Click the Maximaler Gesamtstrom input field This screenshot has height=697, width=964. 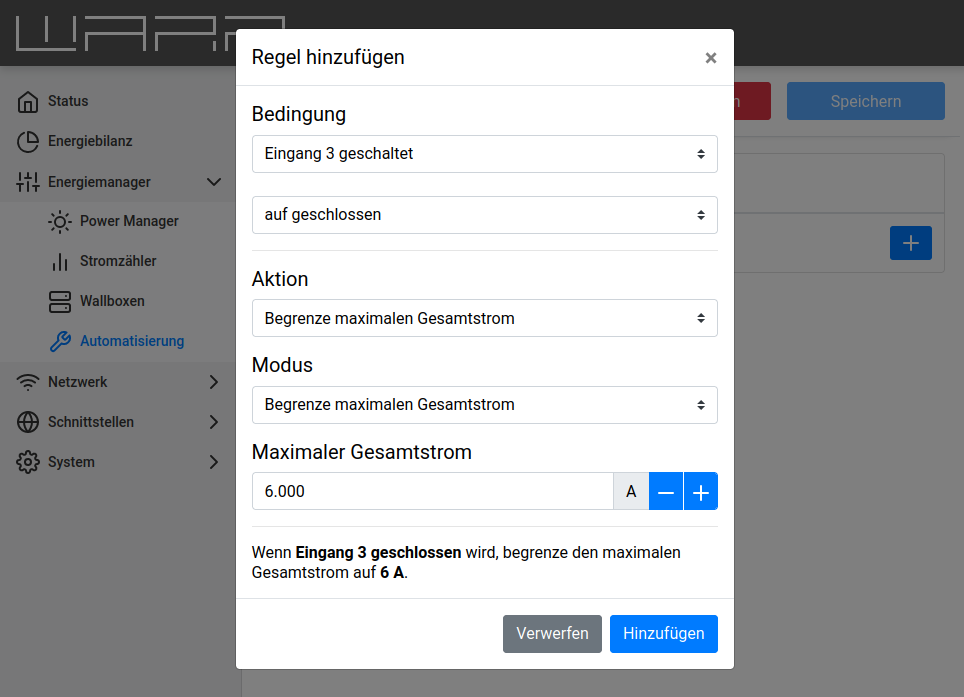pyautogui.click(x=432, y=492)
